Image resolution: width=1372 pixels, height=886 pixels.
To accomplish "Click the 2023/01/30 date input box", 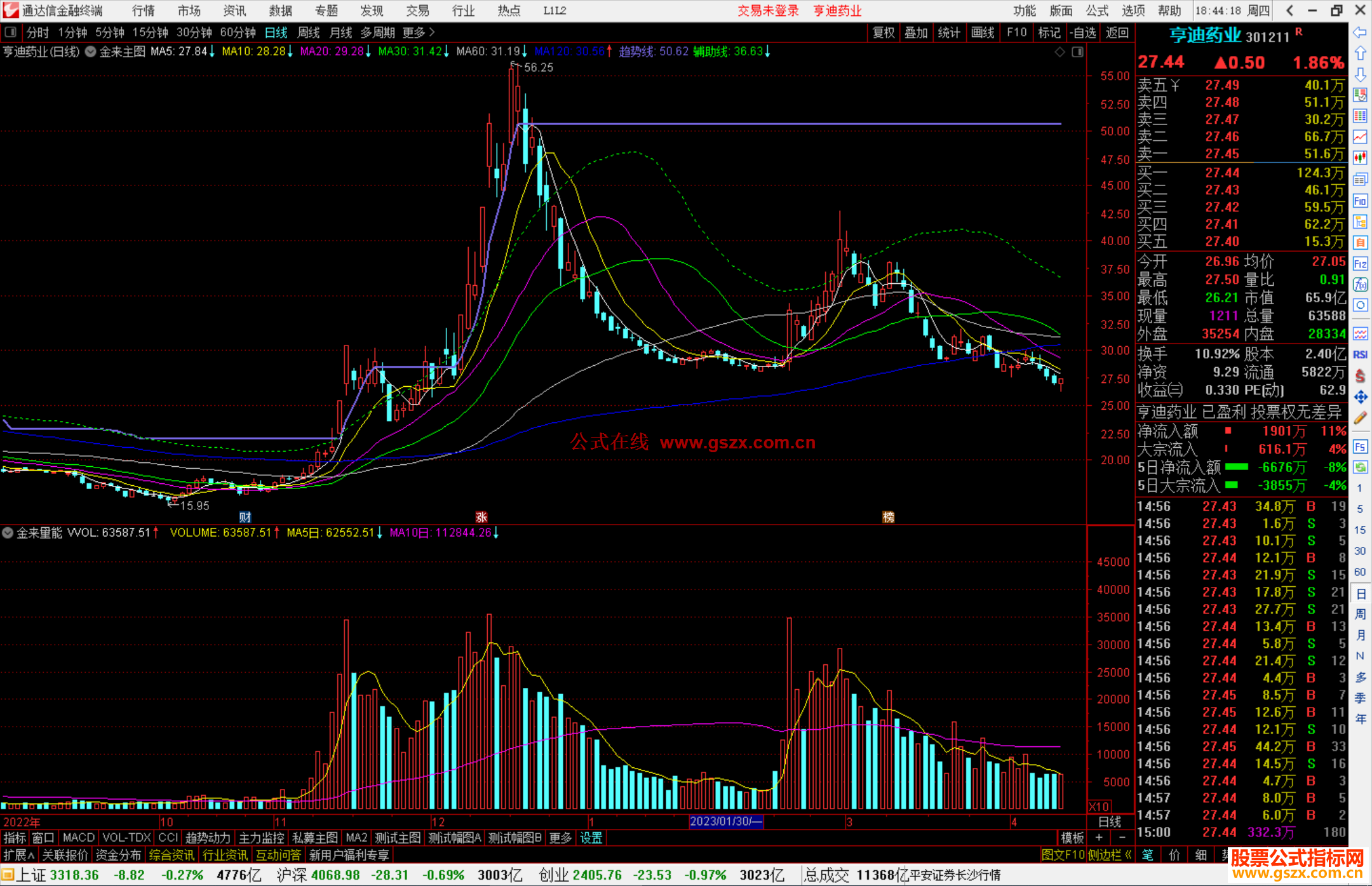I will point(726,822).
